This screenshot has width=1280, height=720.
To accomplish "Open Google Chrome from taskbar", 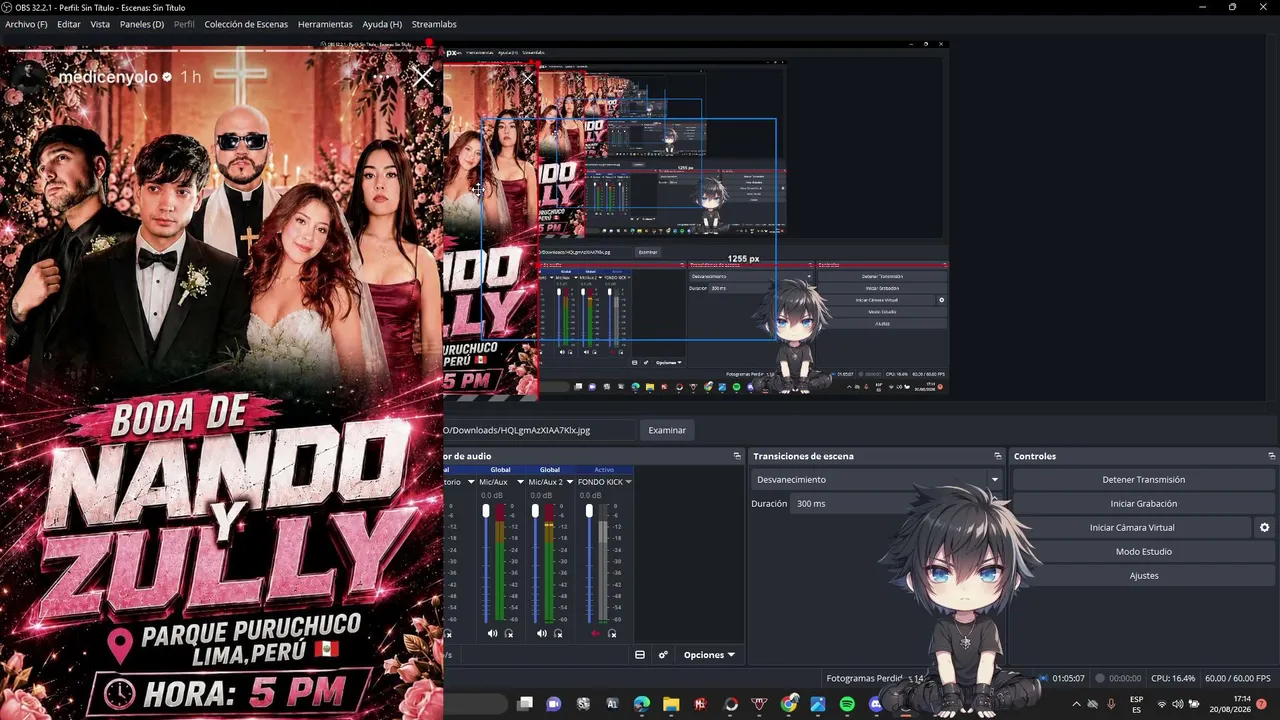I will tap(789, 705).
